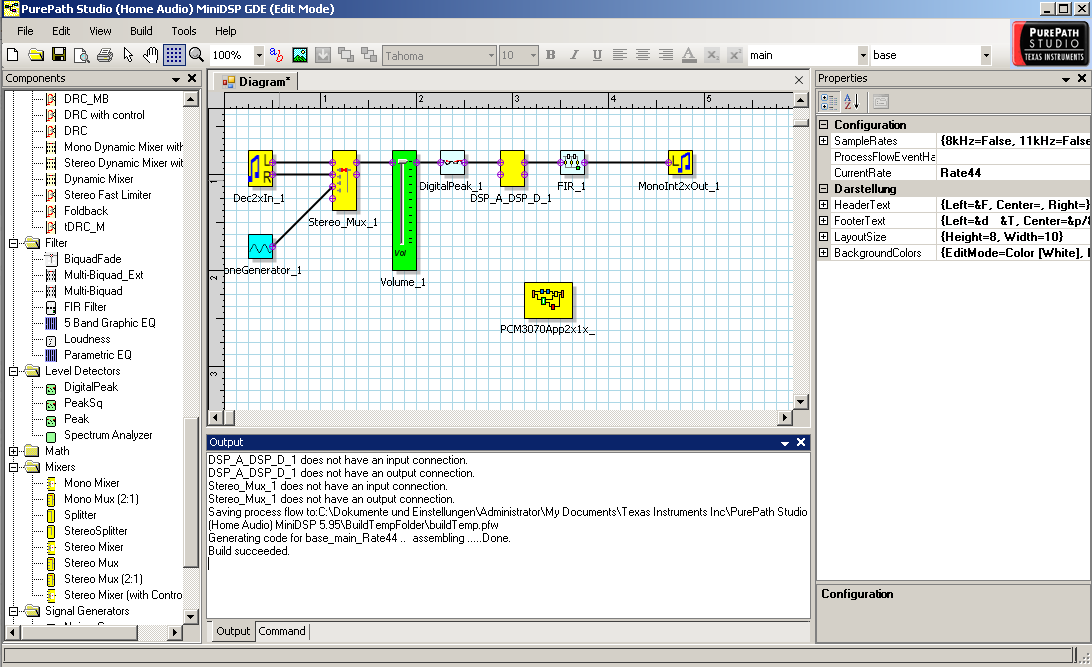Select Spectrum Analyzer component
The width and height of the screenshot is (1092, 667).
pos(108,435)
